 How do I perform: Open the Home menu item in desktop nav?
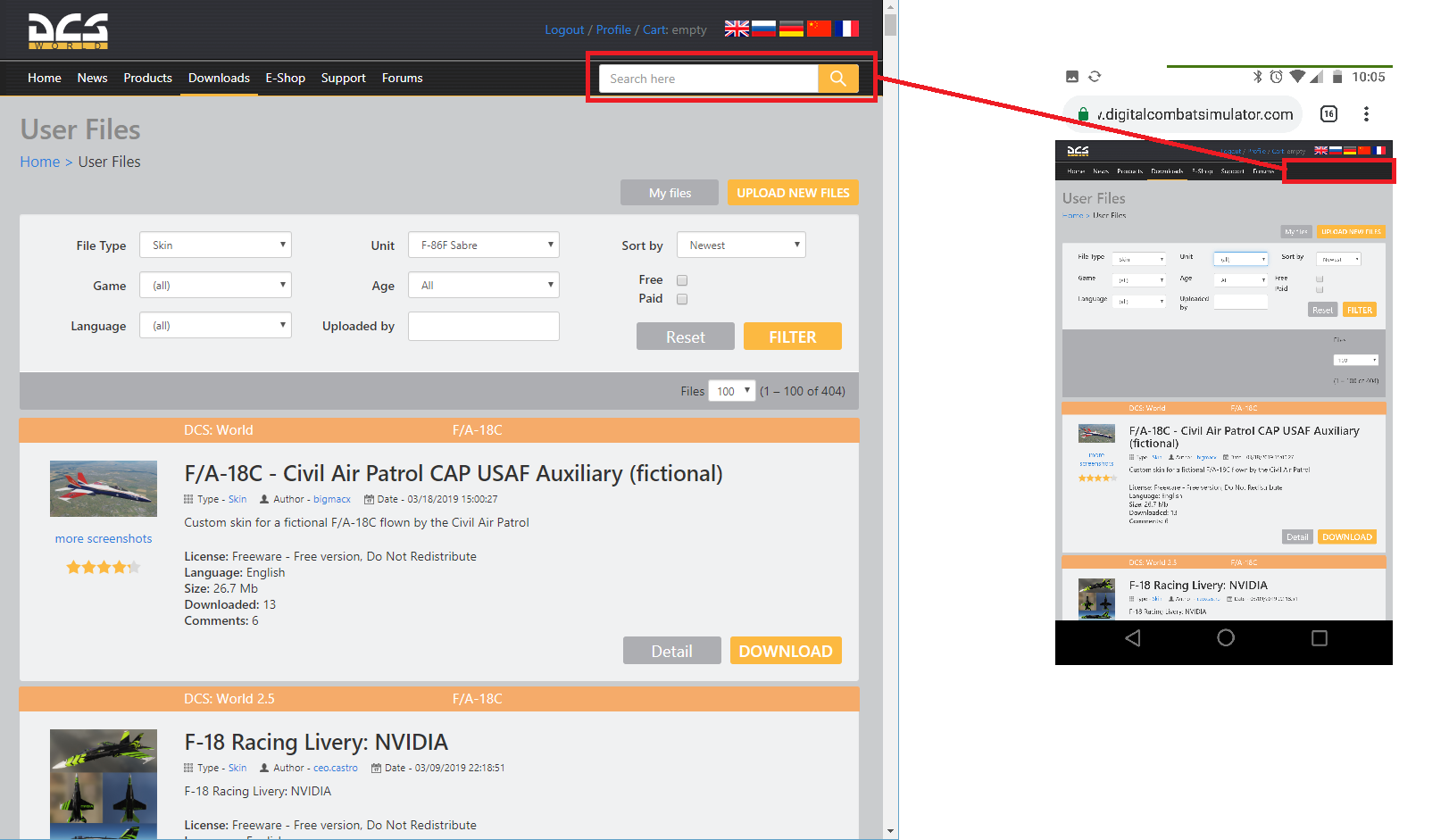(45, 78)
